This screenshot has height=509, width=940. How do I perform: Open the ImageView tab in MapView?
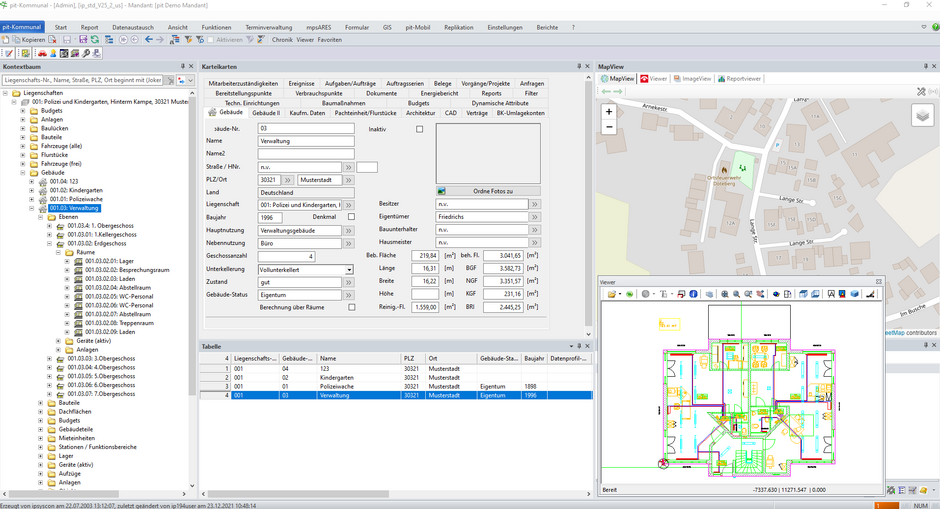tap(692, 78)
